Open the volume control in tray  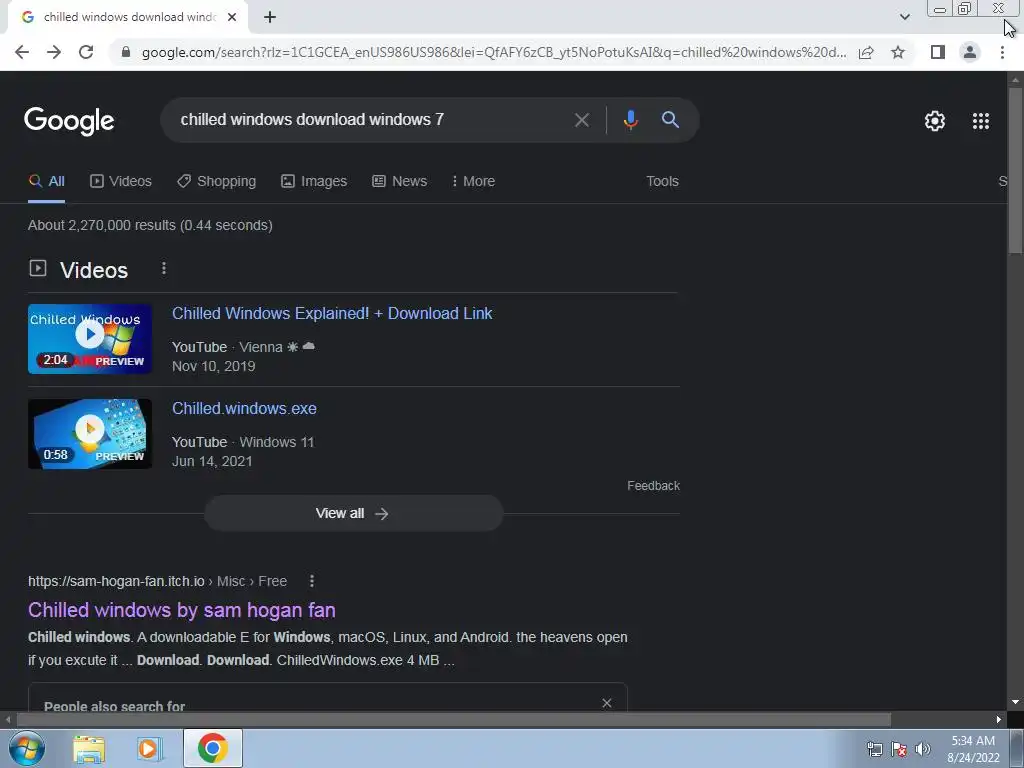coord(922,749)
